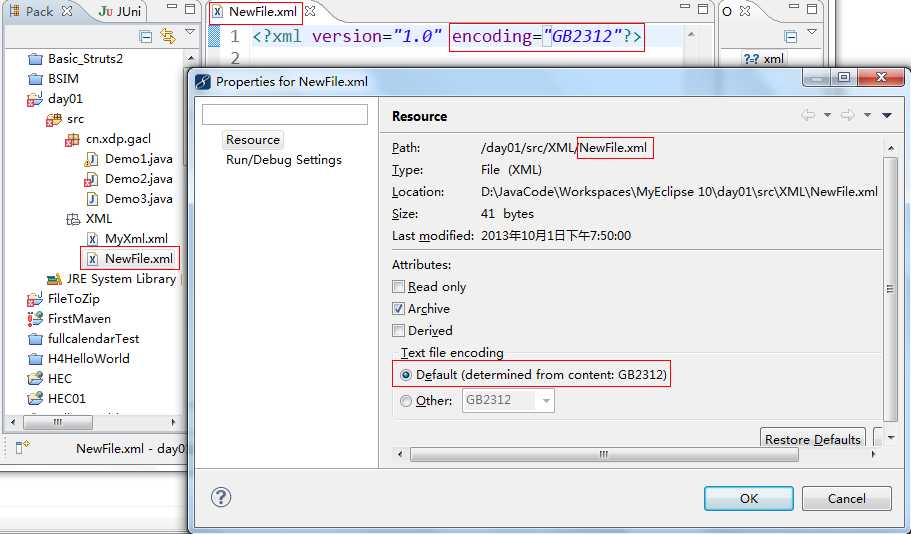Viewport: 911px width, 534px height.
Task: Click Package Explorer horizontal scrollbar thumb
Action: [57, 422]
